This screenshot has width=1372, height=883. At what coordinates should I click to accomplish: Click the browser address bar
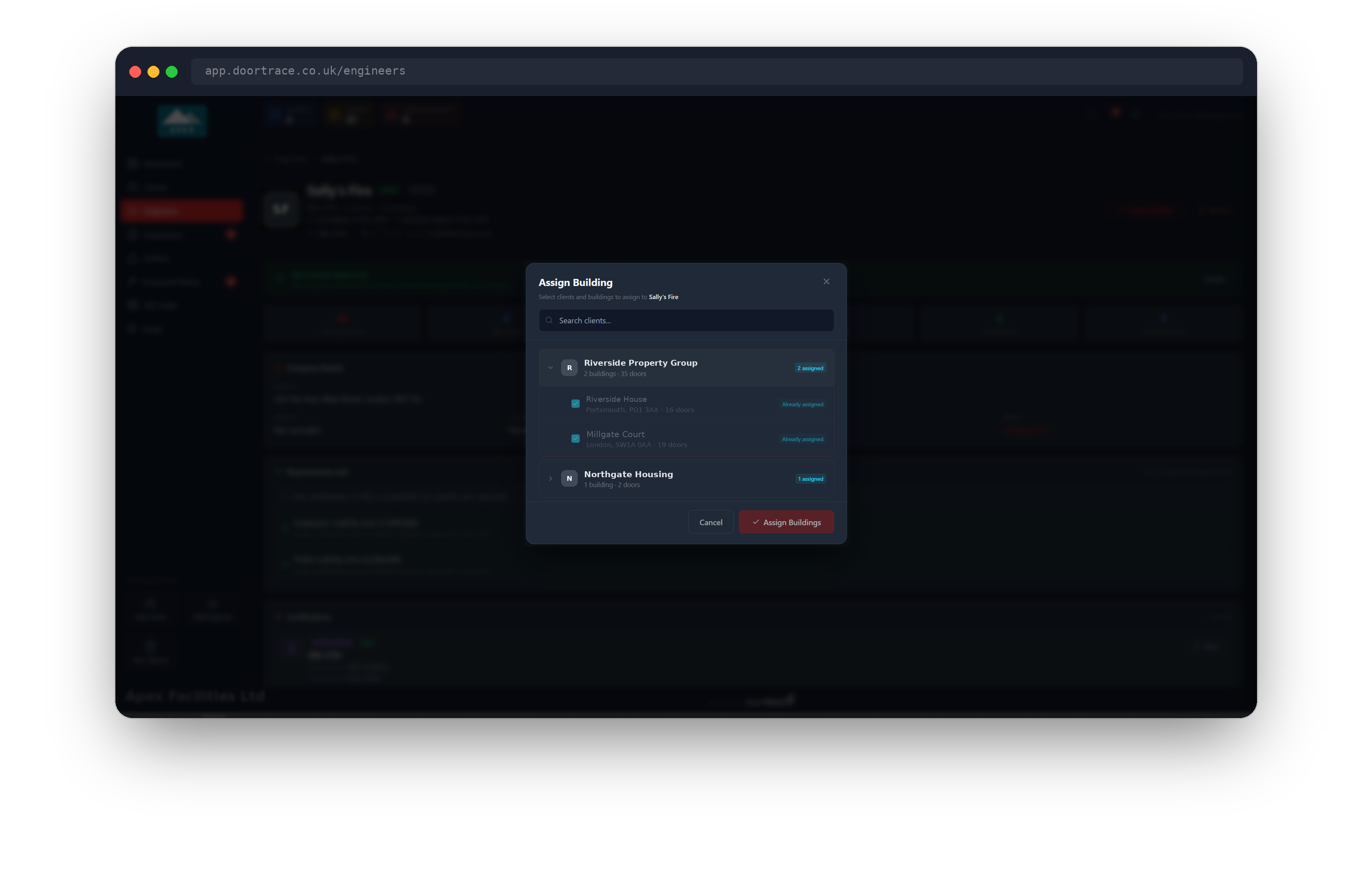click(717, 71)
